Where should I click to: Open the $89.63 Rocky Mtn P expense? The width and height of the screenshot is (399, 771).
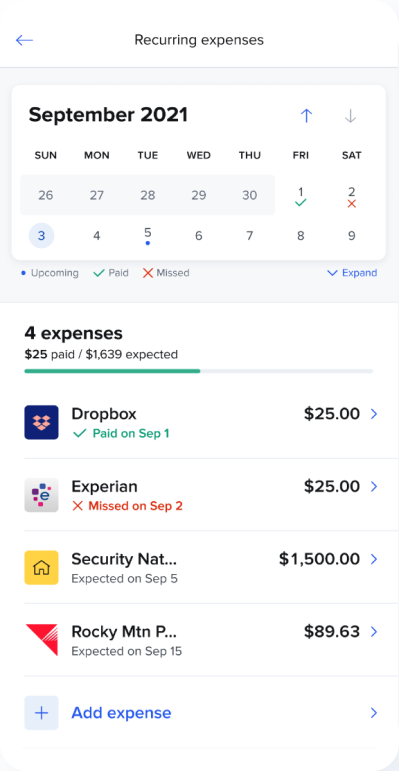tap(201, 640)
